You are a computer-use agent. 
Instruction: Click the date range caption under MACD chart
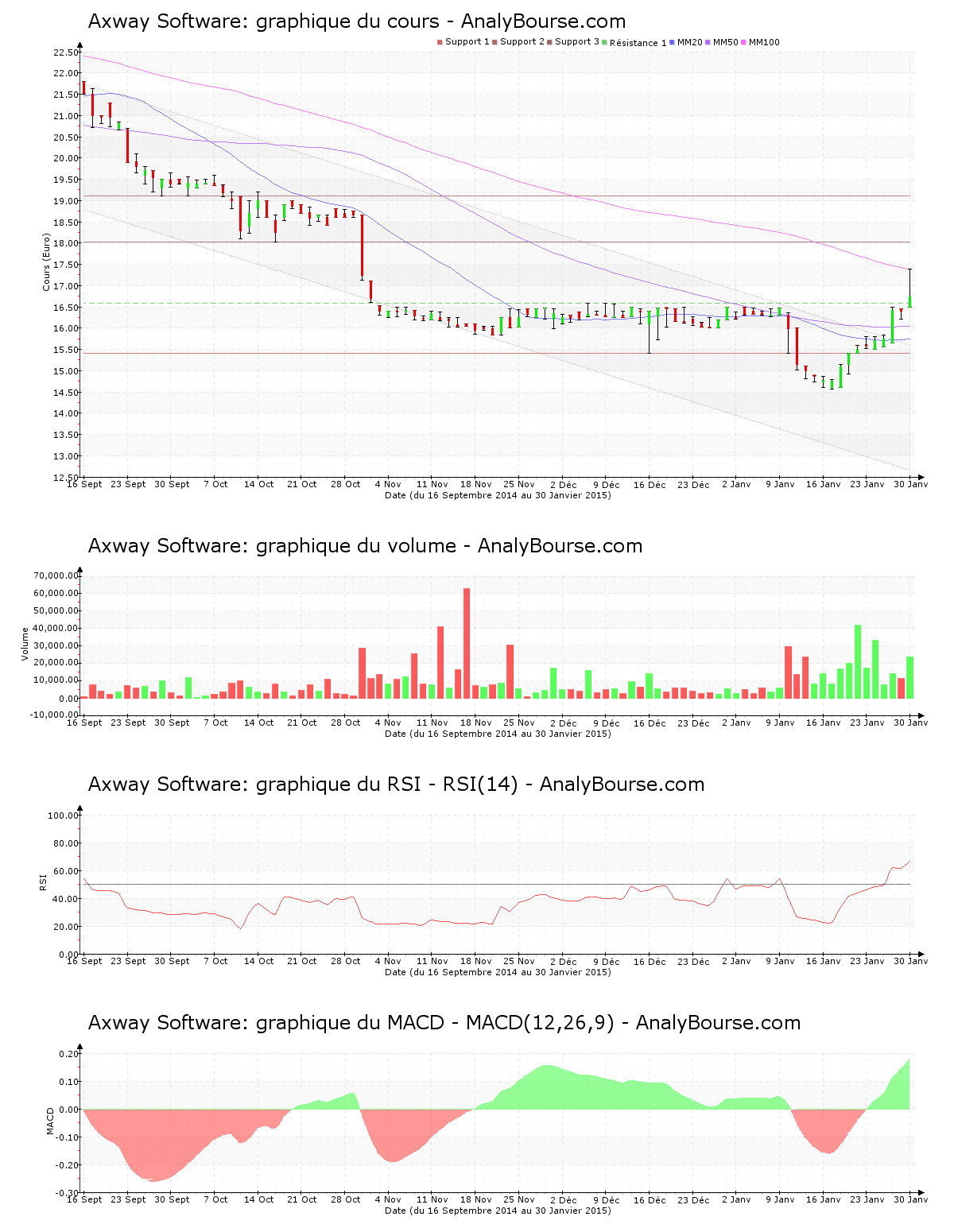(x=498, y=1211)
